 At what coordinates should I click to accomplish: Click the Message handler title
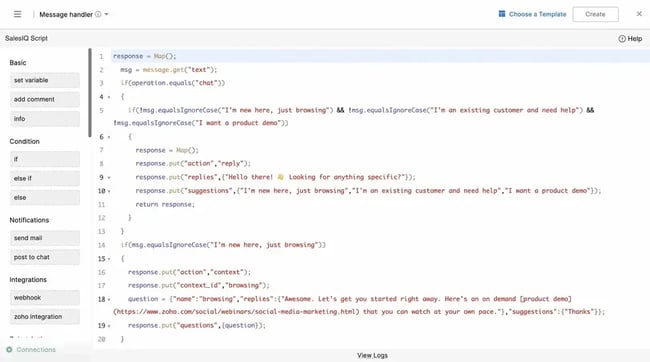coord(66,14)
